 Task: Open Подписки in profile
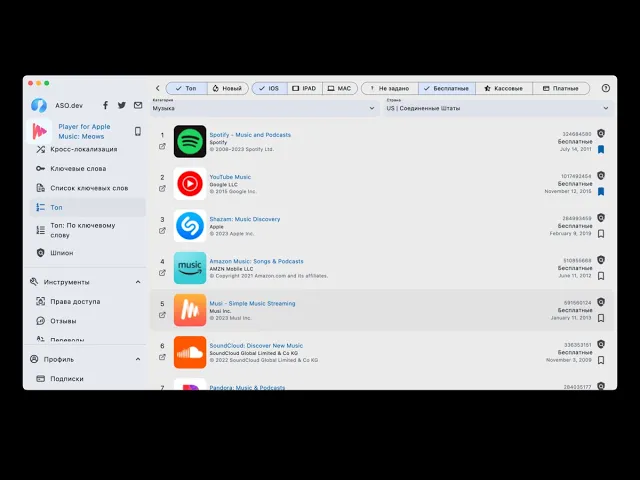coord(88,379)
